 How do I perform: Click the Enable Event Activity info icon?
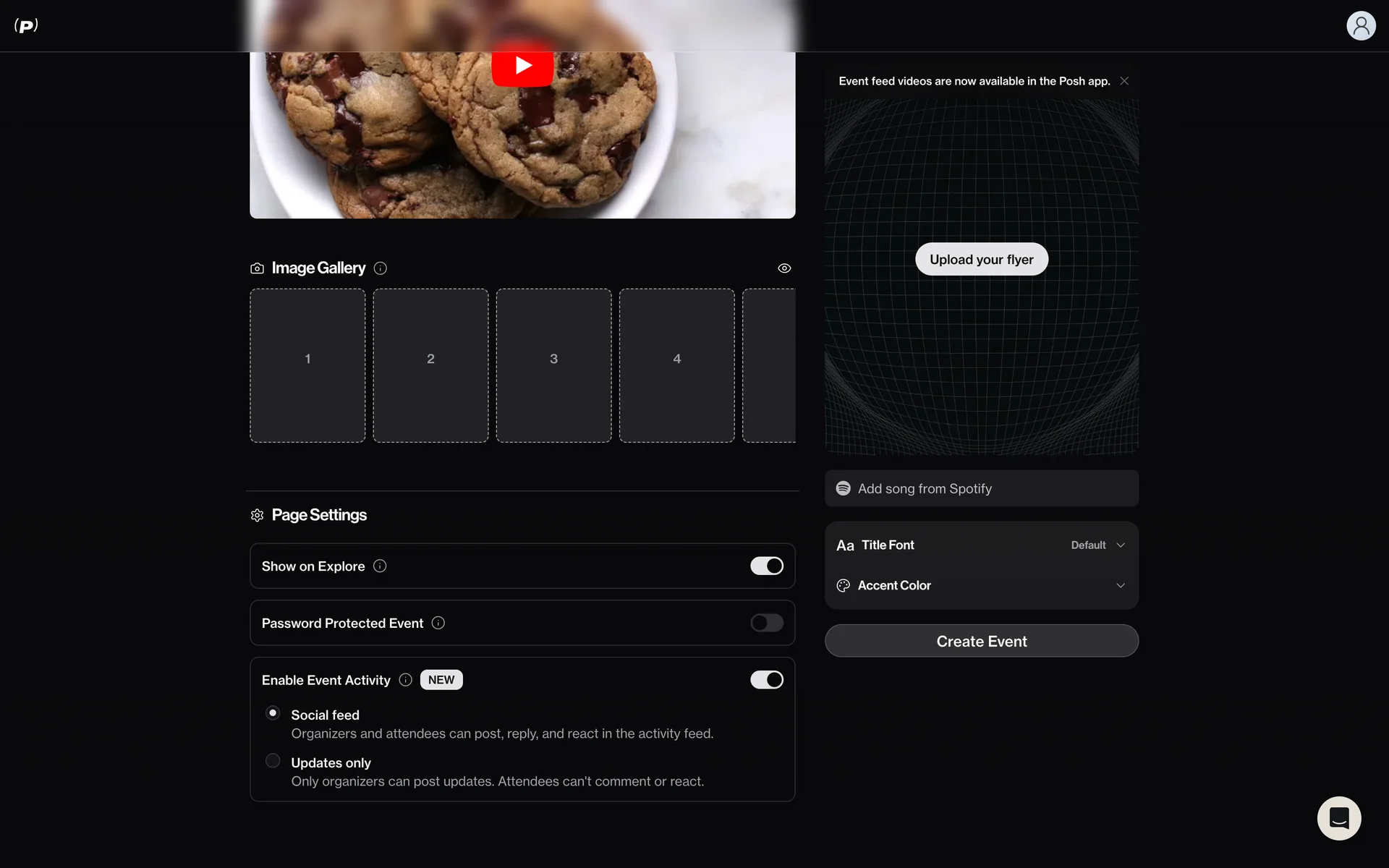point(406,680)
